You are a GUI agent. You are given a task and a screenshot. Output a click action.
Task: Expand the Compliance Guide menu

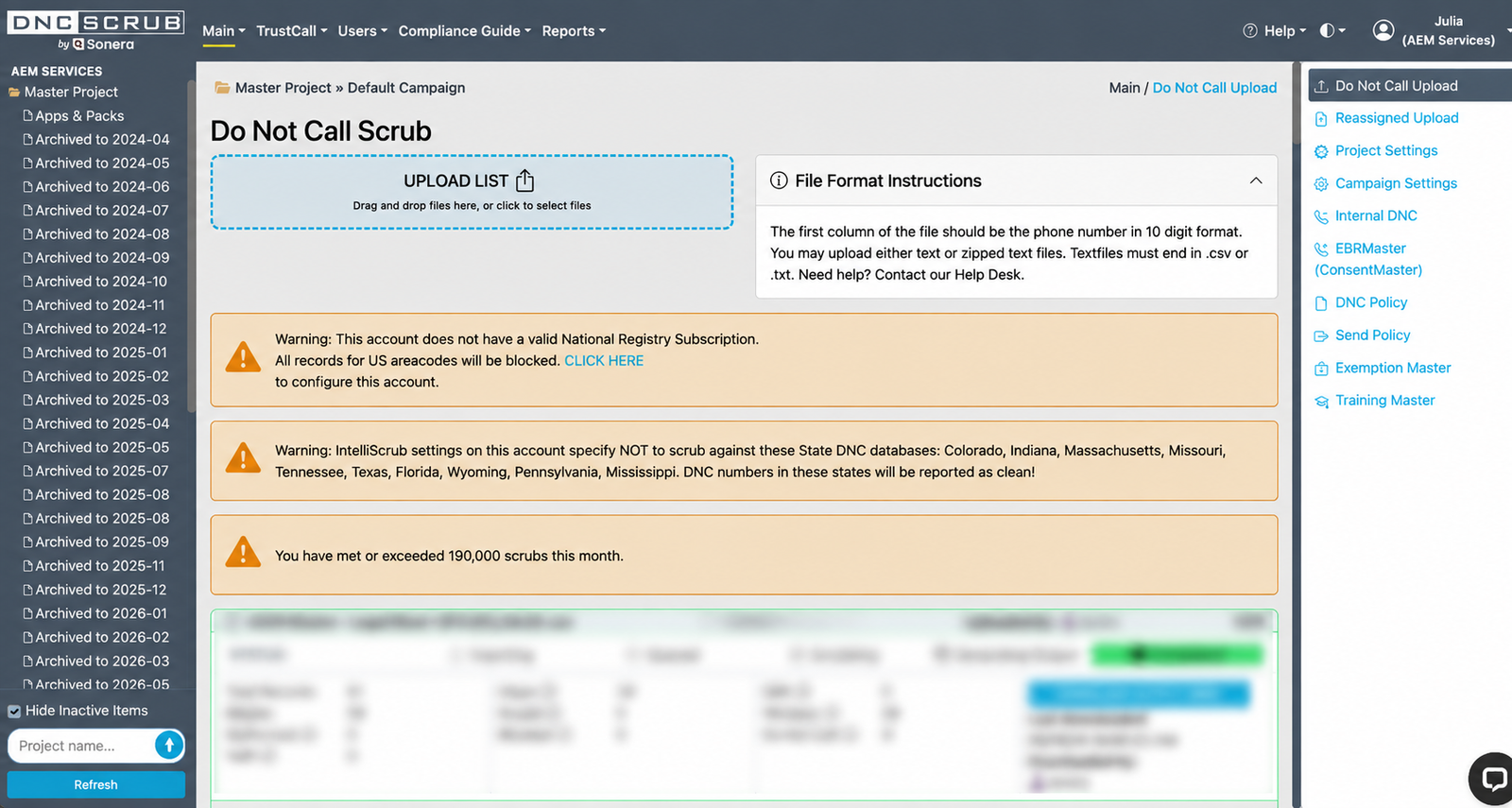(465, 31)
